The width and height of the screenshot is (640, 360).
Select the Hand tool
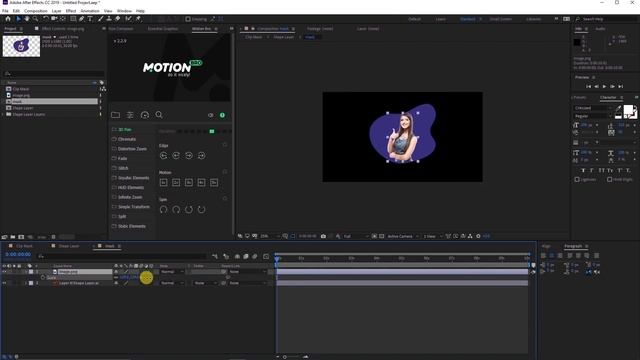click(27, 19)
